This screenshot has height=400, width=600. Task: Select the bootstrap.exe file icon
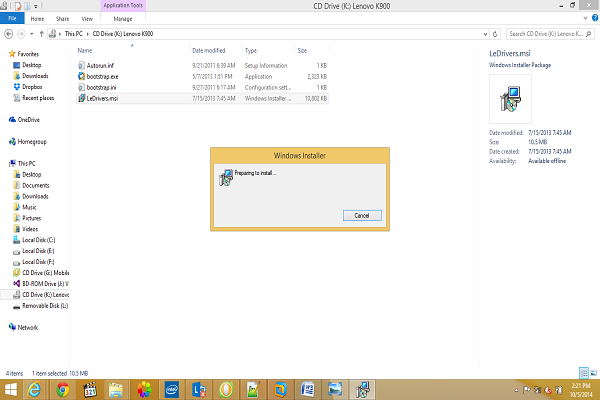(81, 77)
